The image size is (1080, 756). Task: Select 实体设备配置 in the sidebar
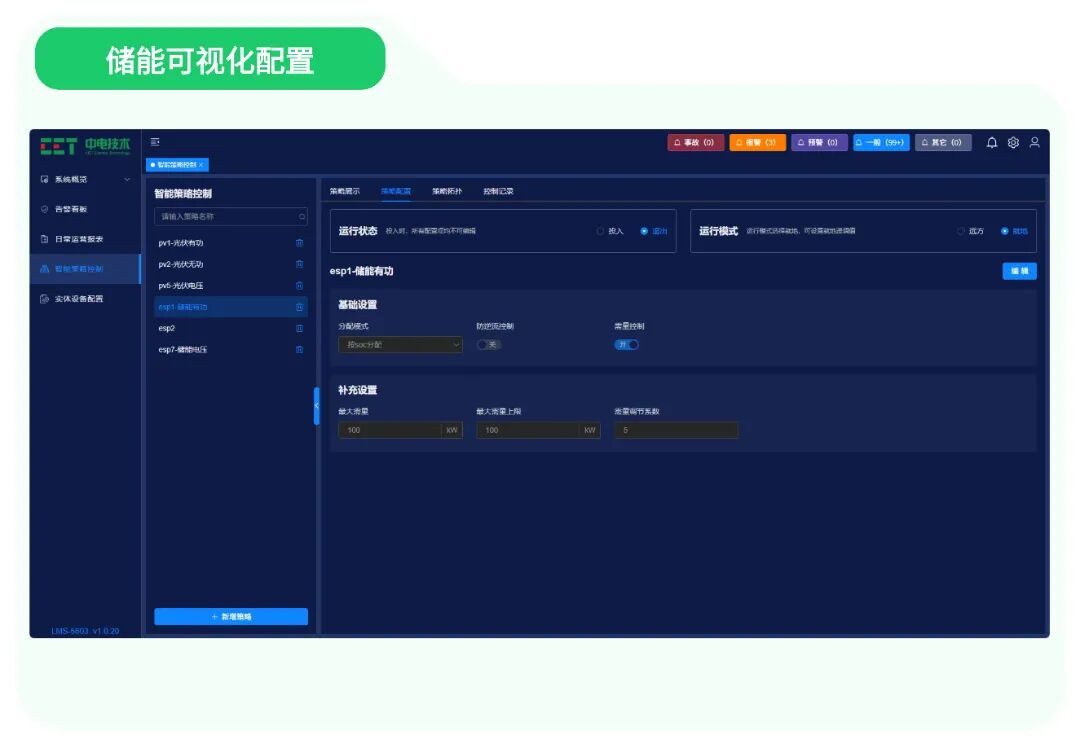(x=79, y=299)
